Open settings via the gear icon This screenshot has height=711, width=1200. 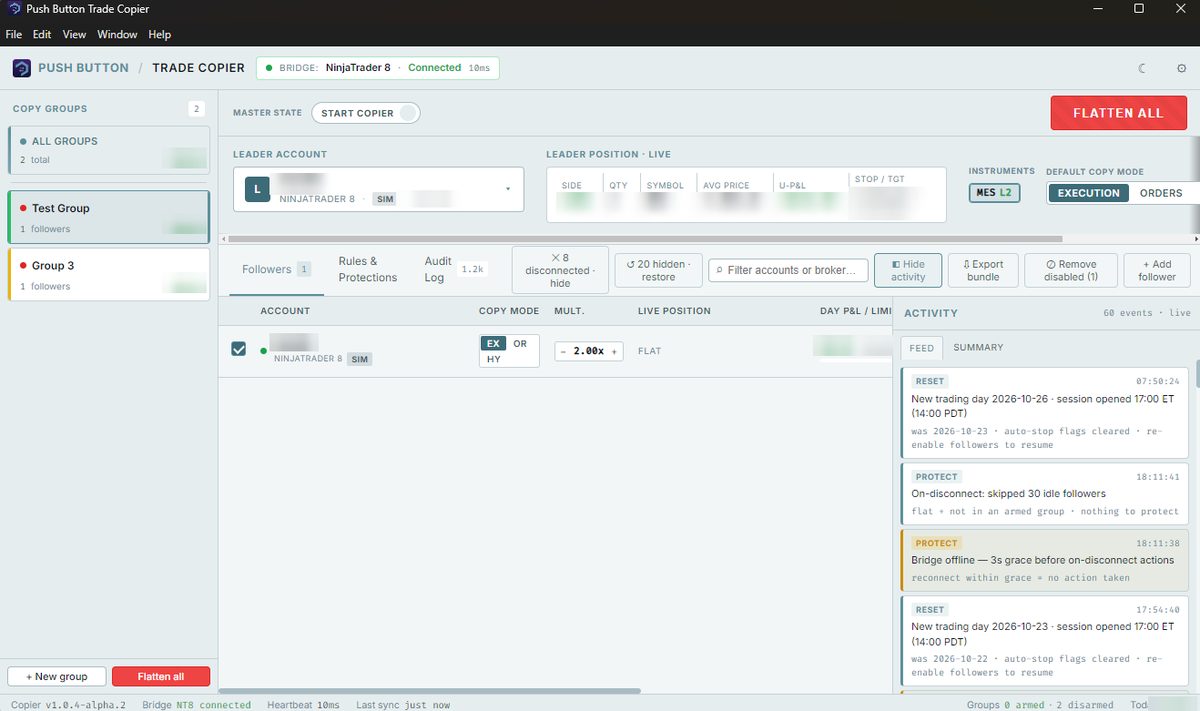tap(1181, 68)
